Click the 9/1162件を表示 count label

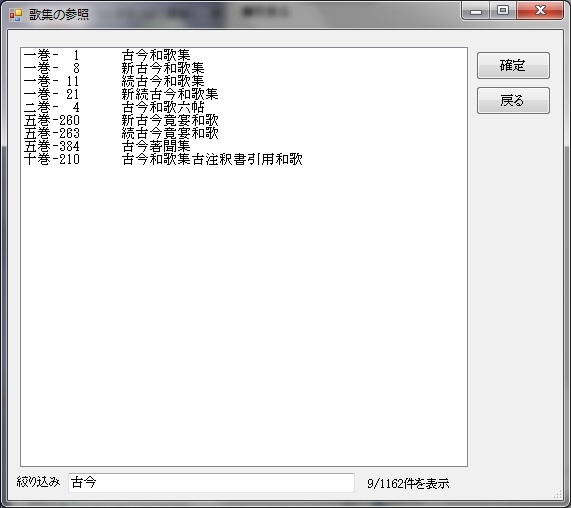click(408, 484)
